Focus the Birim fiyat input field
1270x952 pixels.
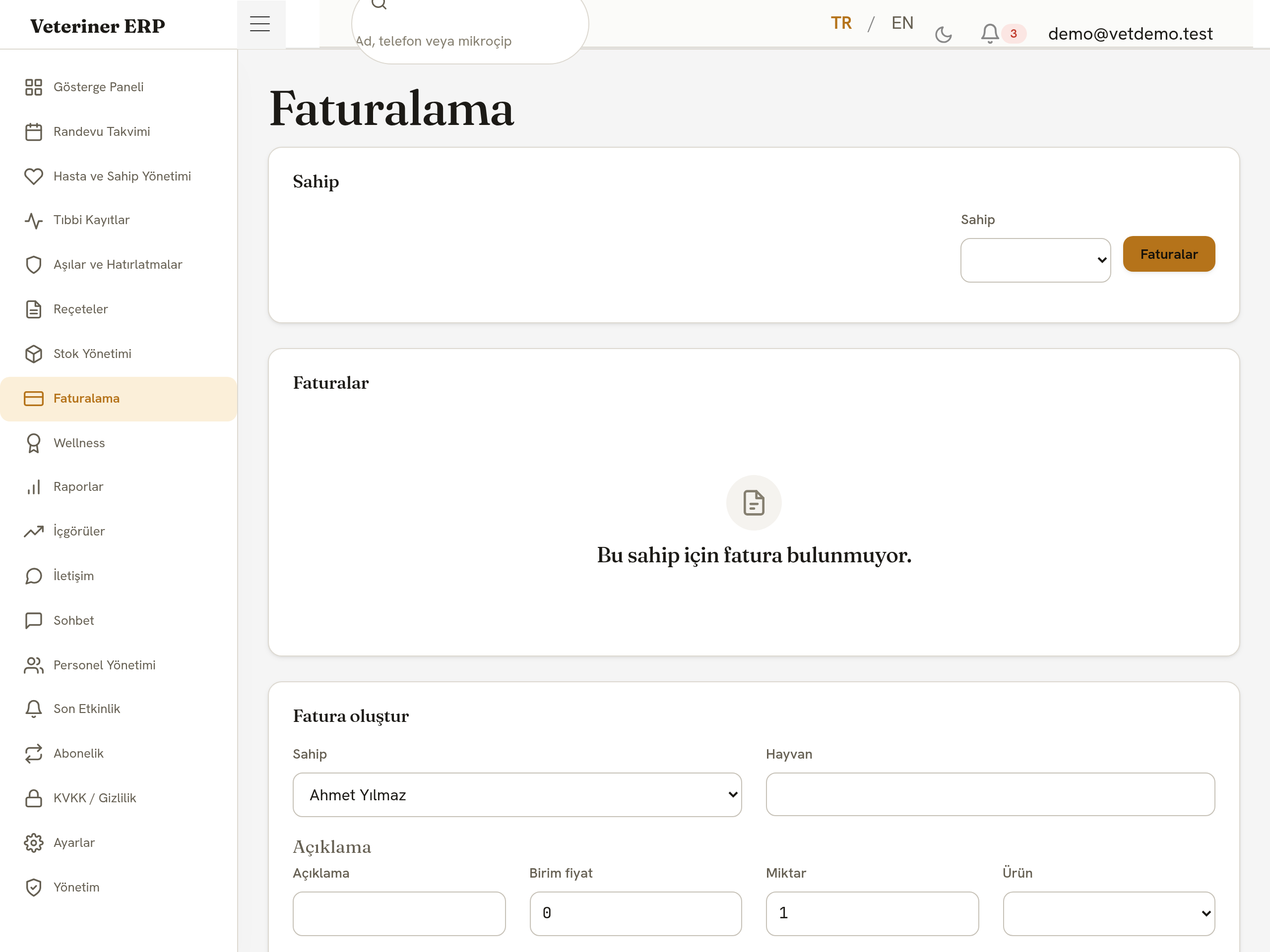pyautogui.click(x=635, y=913)
